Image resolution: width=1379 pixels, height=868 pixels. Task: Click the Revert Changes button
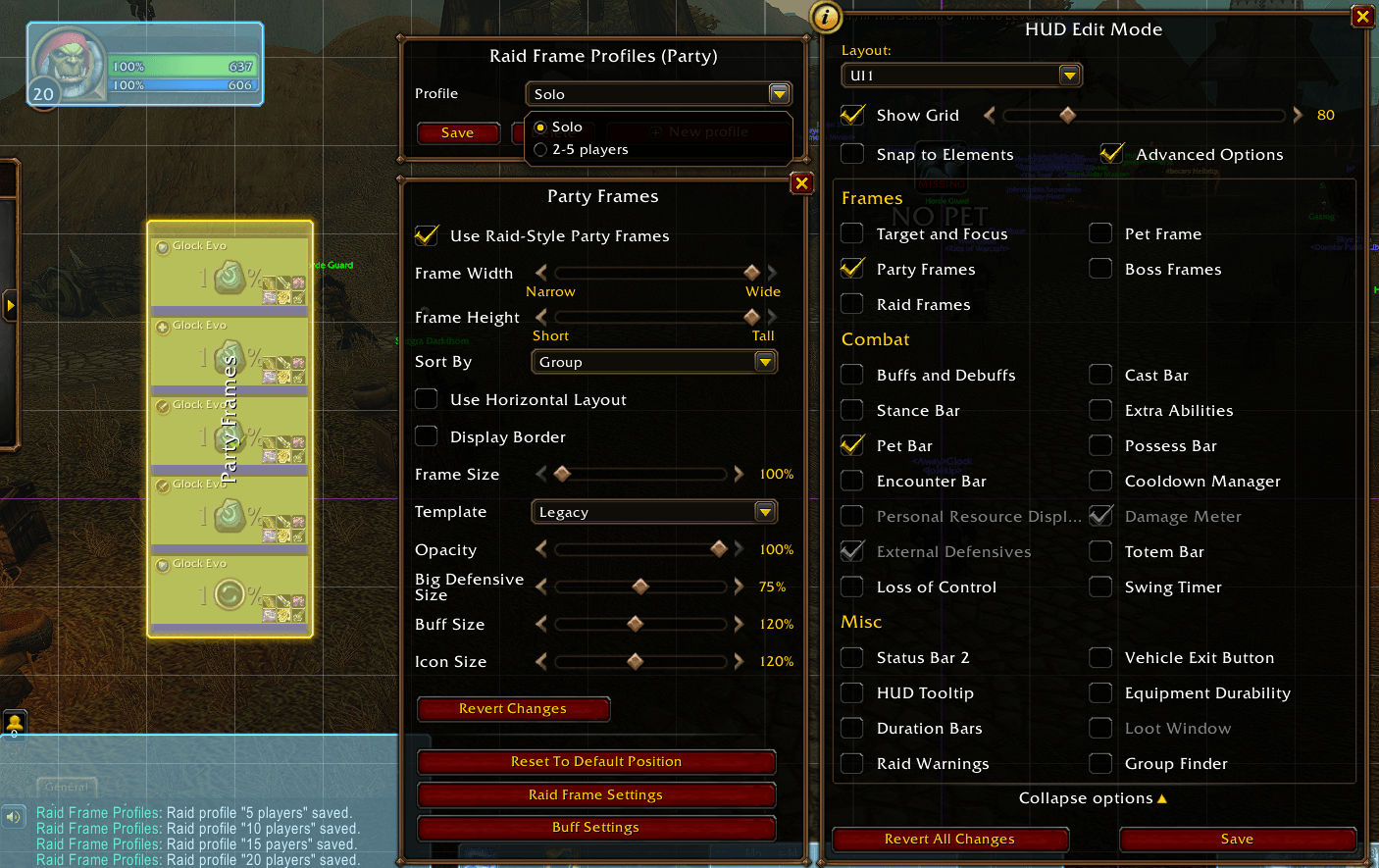pos(513,708)
